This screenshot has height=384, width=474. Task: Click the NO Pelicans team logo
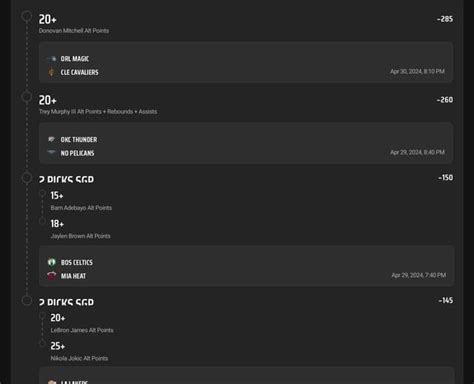[x=51, y=153]
